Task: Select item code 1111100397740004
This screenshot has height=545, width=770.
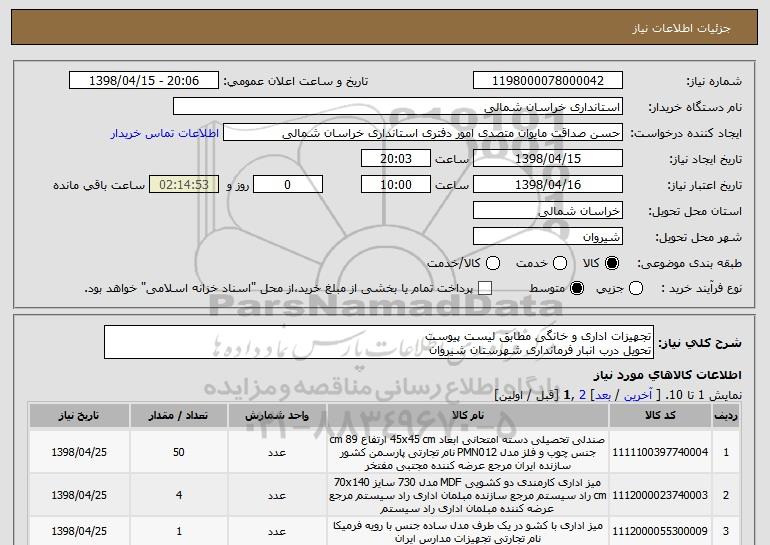Action: click(x=660, y=452)
